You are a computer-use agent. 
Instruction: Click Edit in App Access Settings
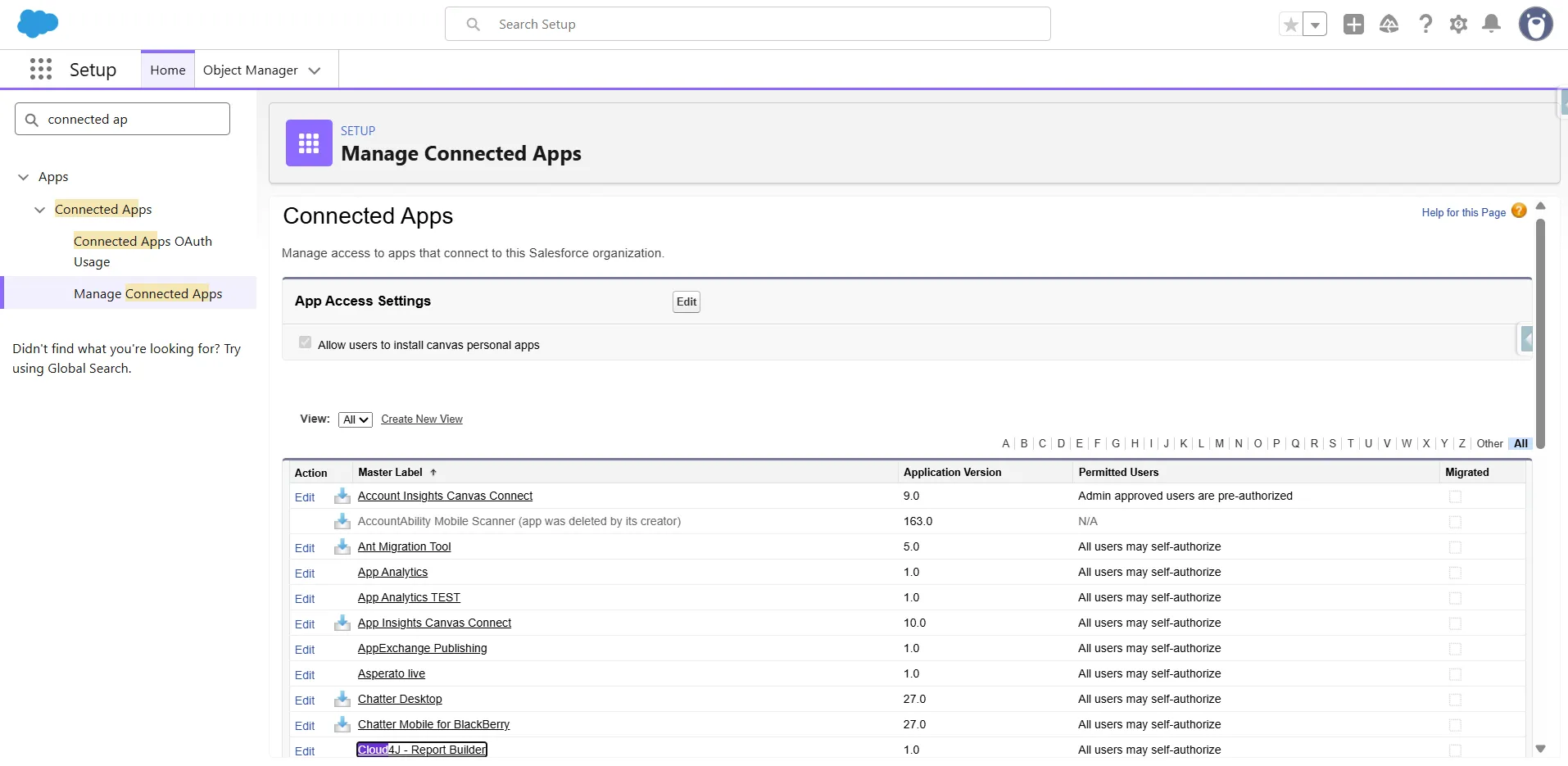687,301
